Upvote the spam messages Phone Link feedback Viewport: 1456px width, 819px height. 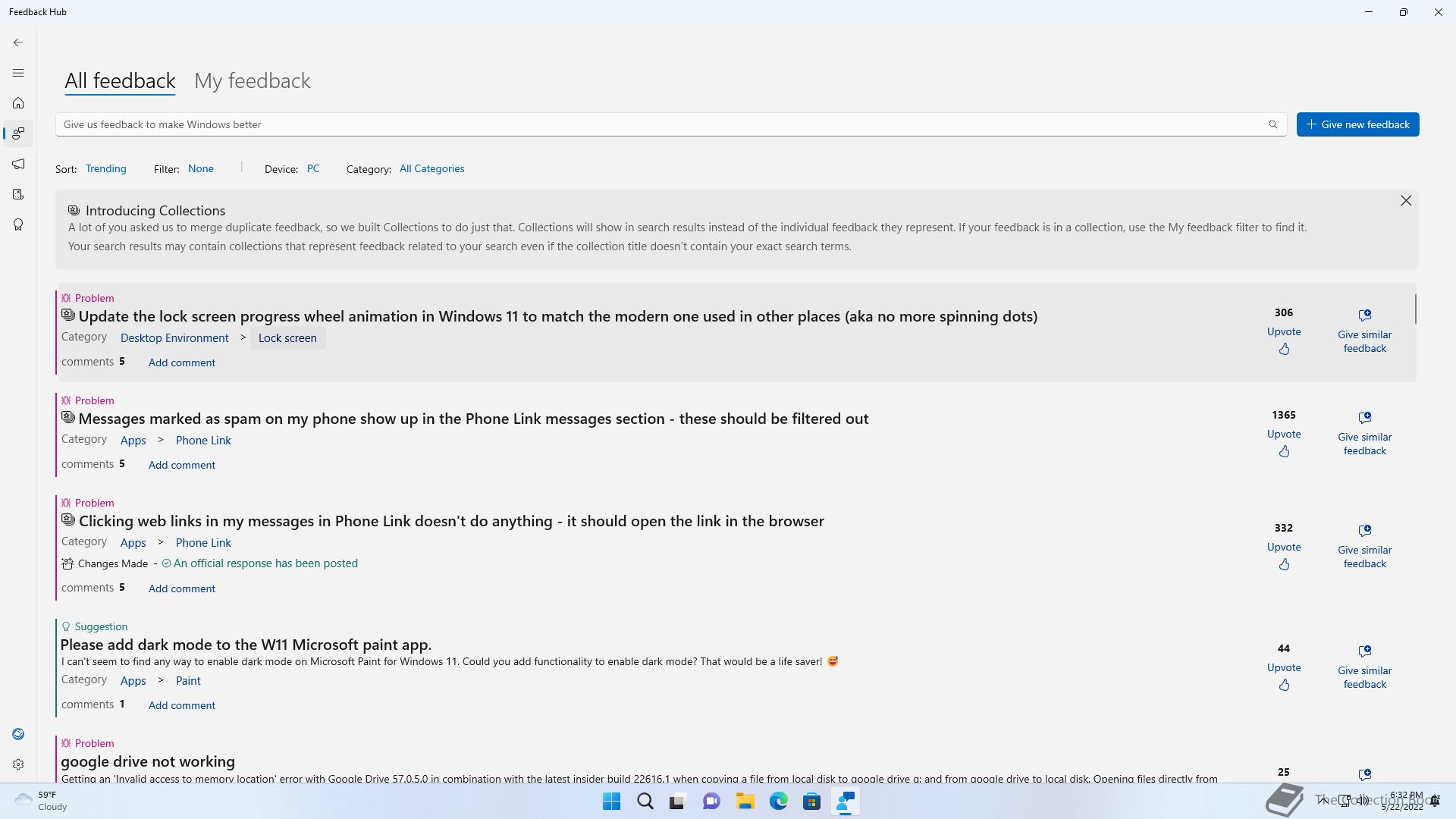pyautogui.click(x=1284, y=443)
